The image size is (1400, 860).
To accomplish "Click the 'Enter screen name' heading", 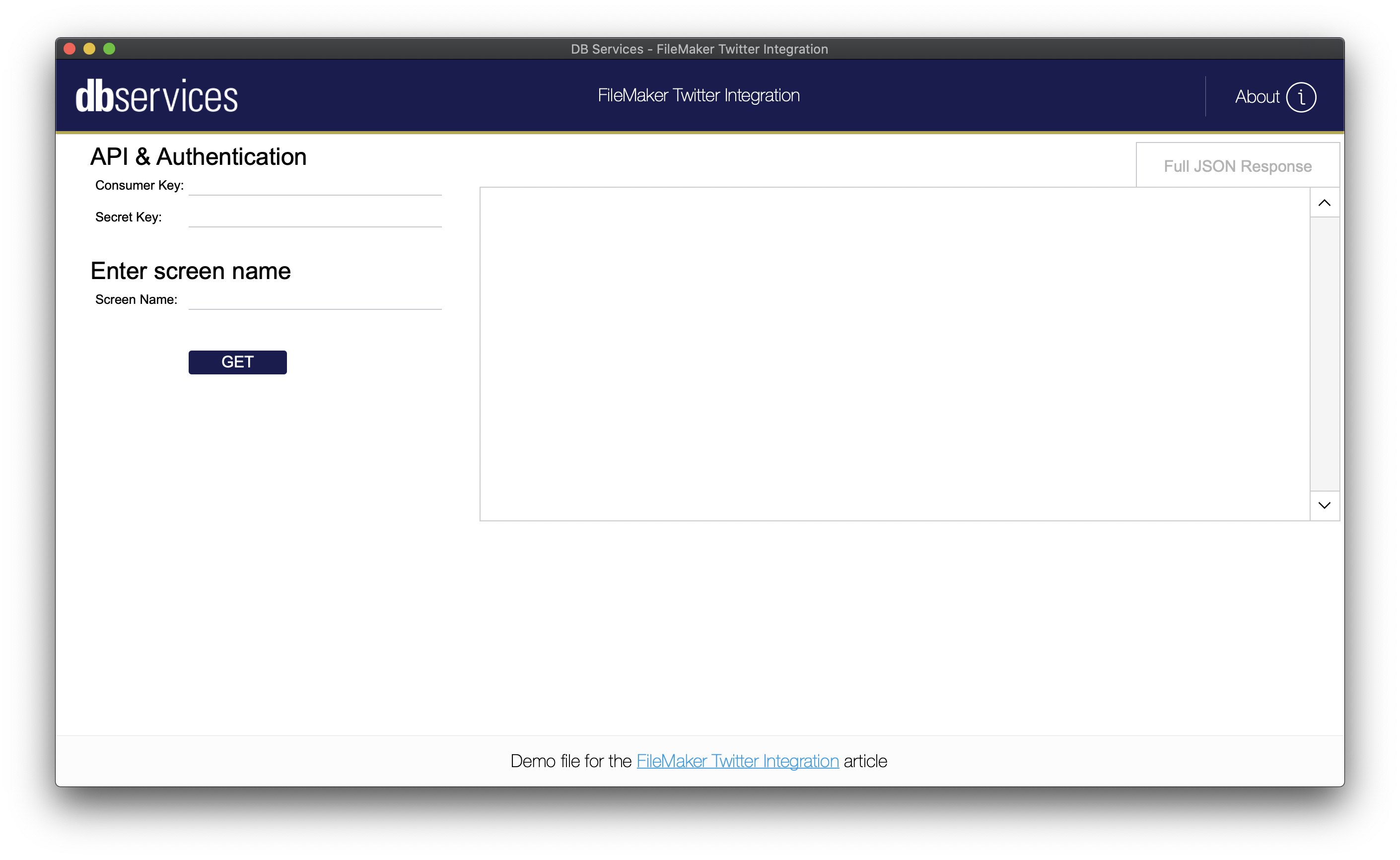I will [191, 271].
